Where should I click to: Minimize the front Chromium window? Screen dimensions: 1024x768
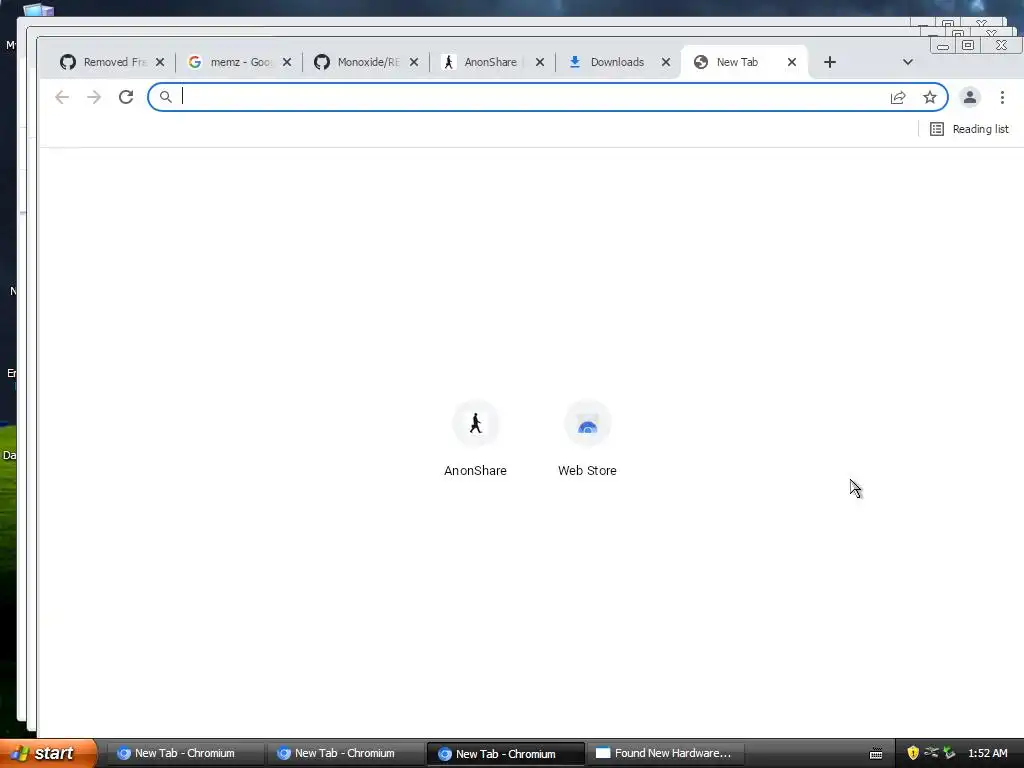pos(943,46)
